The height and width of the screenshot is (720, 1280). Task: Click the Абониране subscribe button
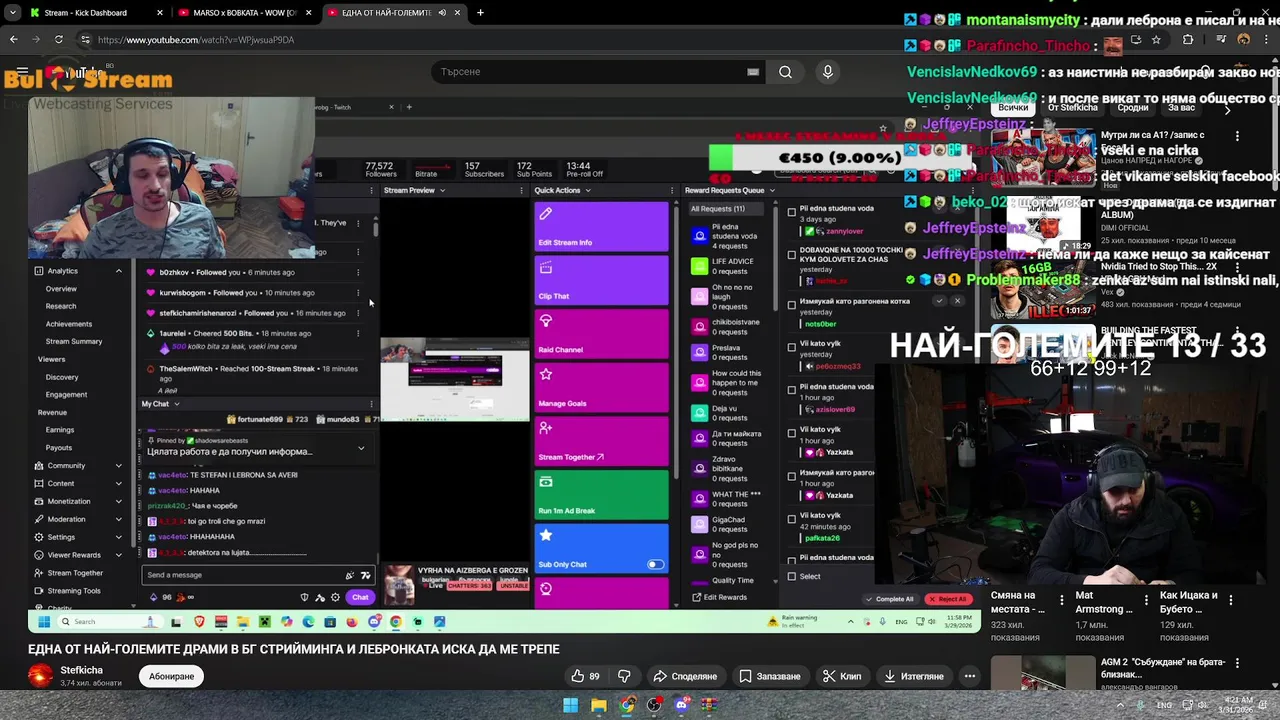pyautogui.click(x=171, y=676)
